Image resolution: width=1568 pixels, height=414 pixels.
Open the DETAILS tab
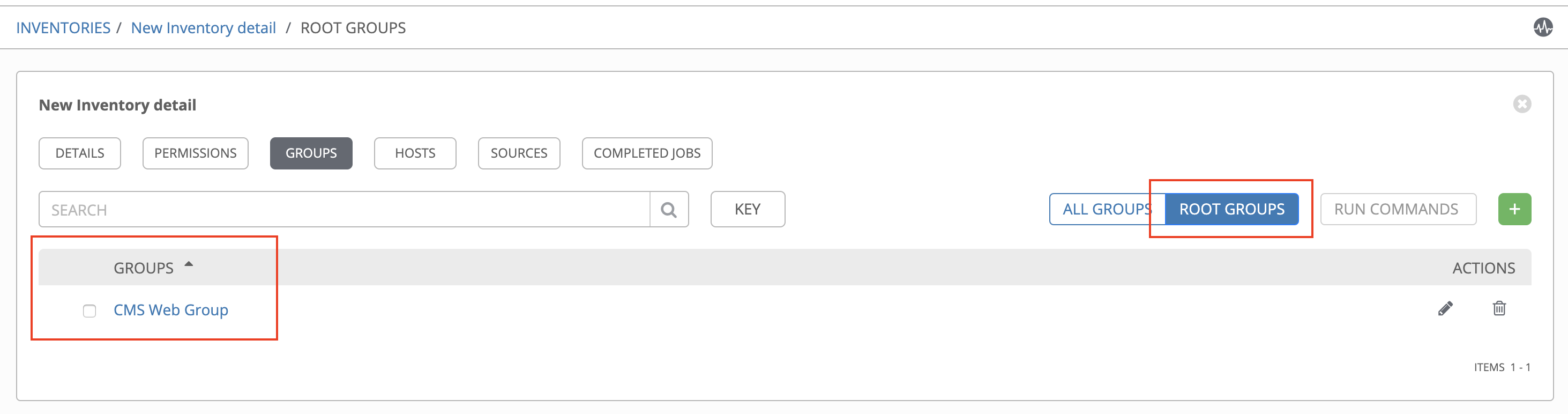click(80, 153)
